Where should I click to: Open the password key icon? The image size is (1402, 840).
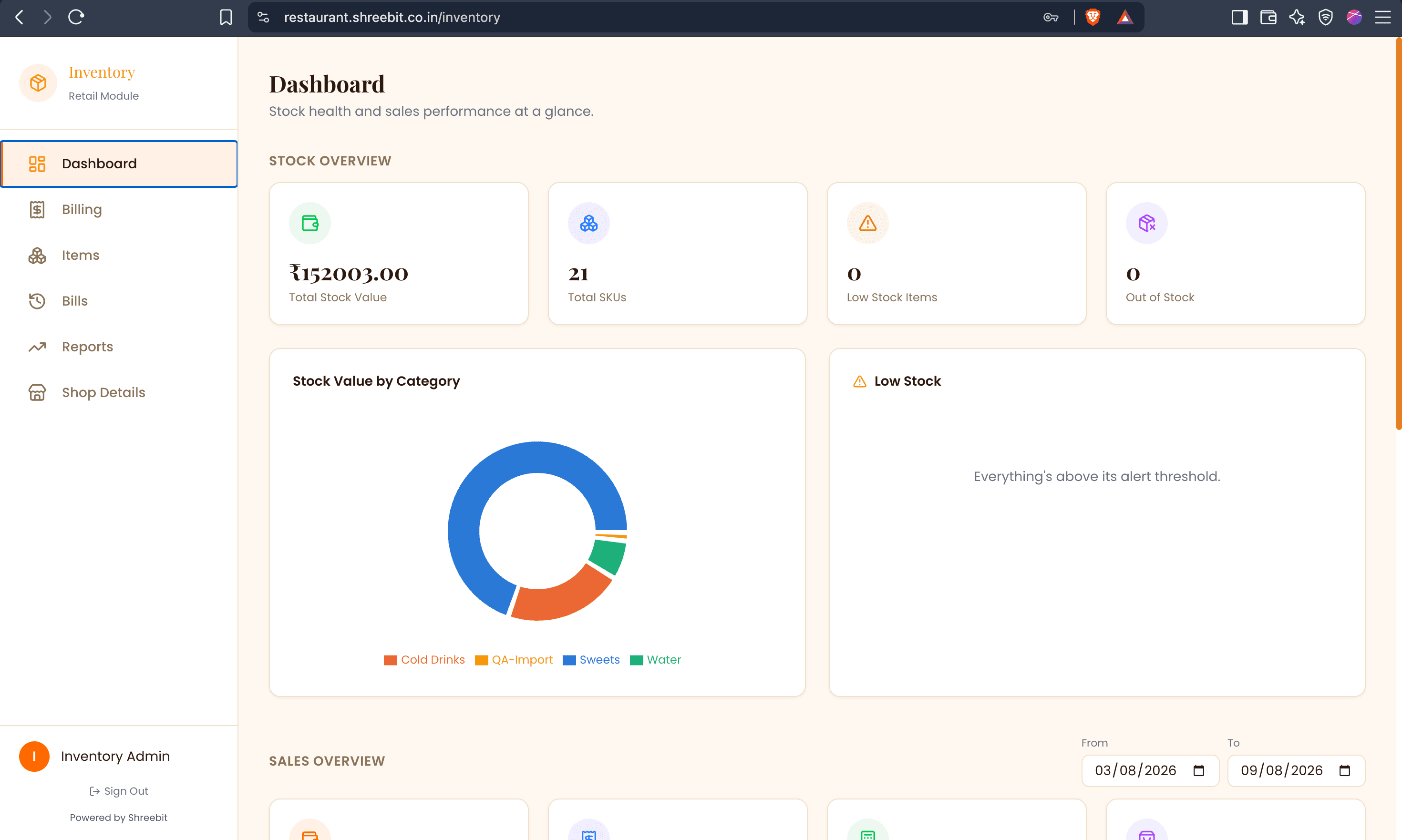(x=1051, y=17)
